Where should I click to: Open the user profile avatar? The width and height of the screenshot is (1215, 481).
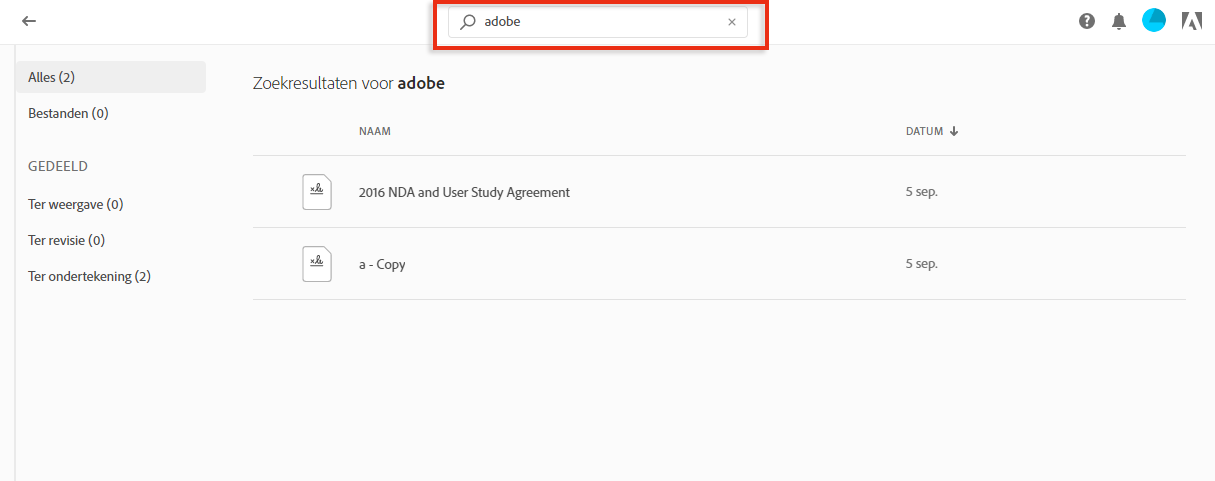1154,20
